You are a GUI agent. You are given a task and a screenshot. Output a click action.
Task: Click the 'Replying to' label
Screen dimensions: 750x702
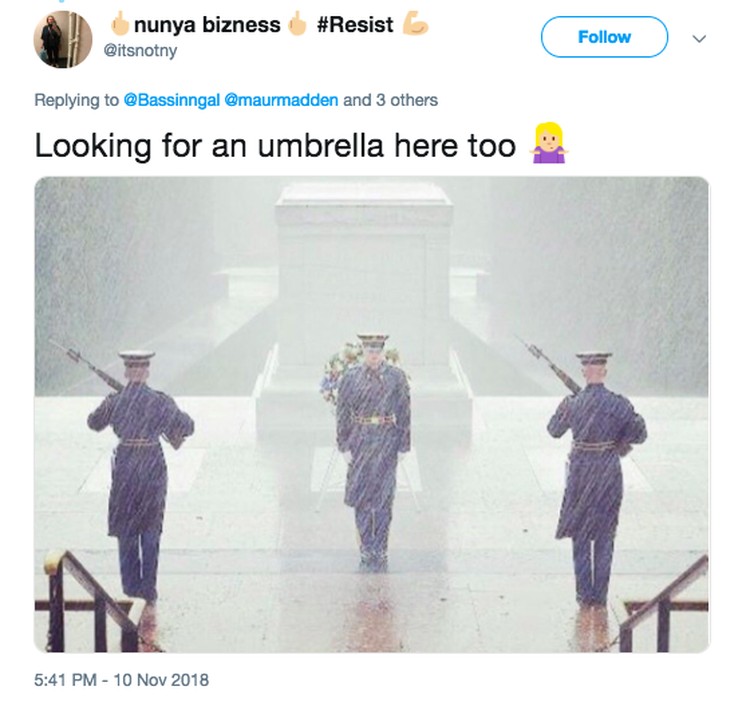click(77, 100)
